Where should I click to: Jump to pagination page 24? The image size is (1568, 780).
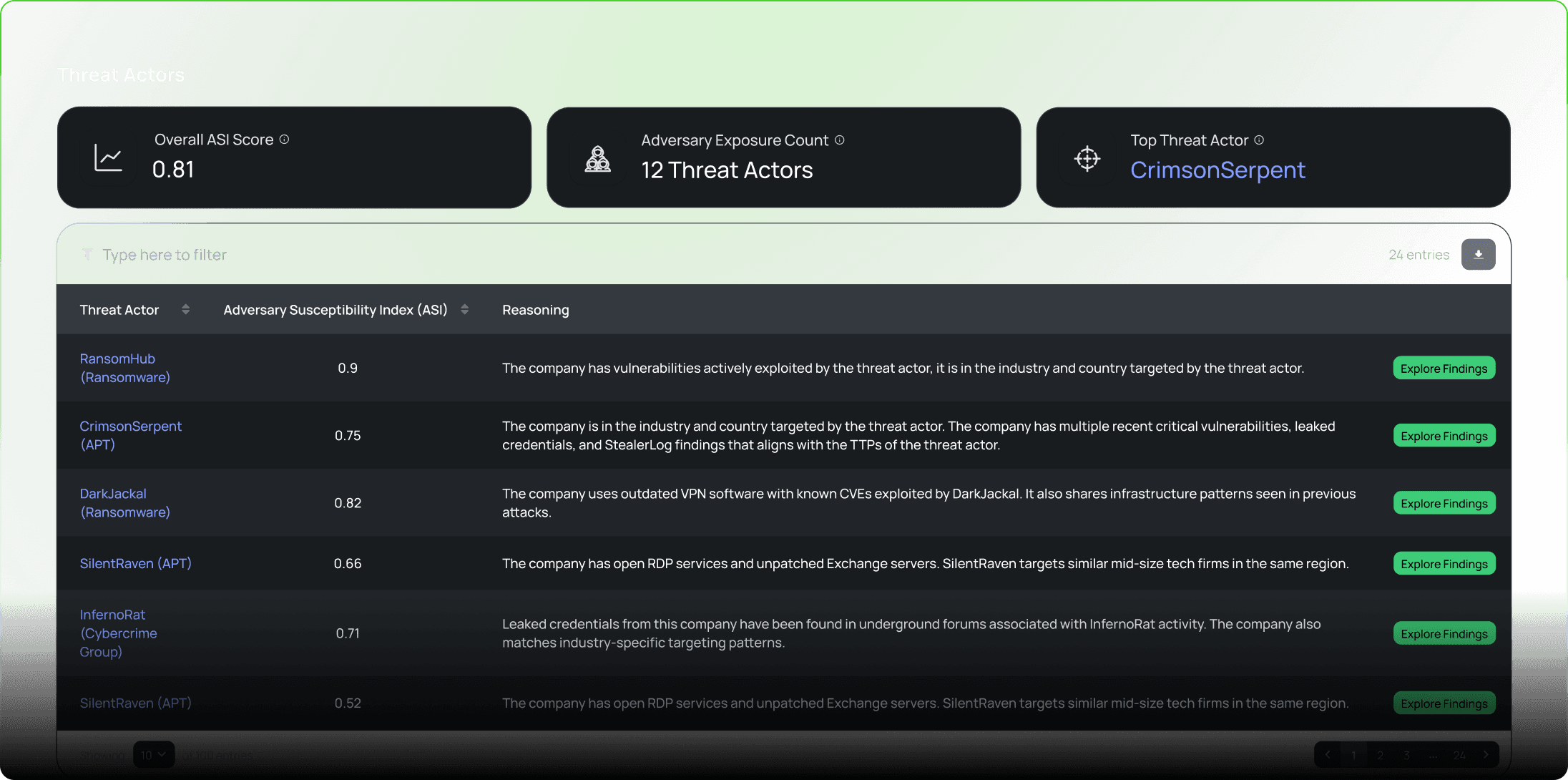tap(1459, 755)
